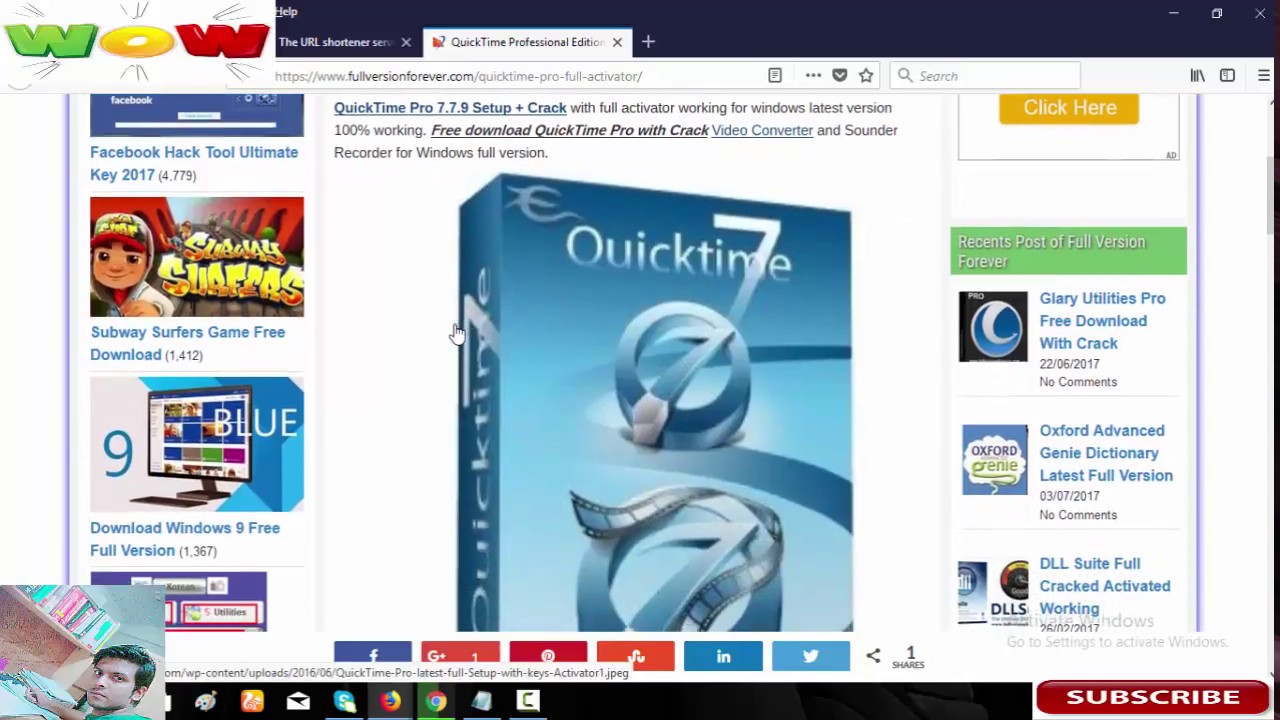Open Firefox Library icon
Screen dimensions: 1280x720
tap(1197, 76)
